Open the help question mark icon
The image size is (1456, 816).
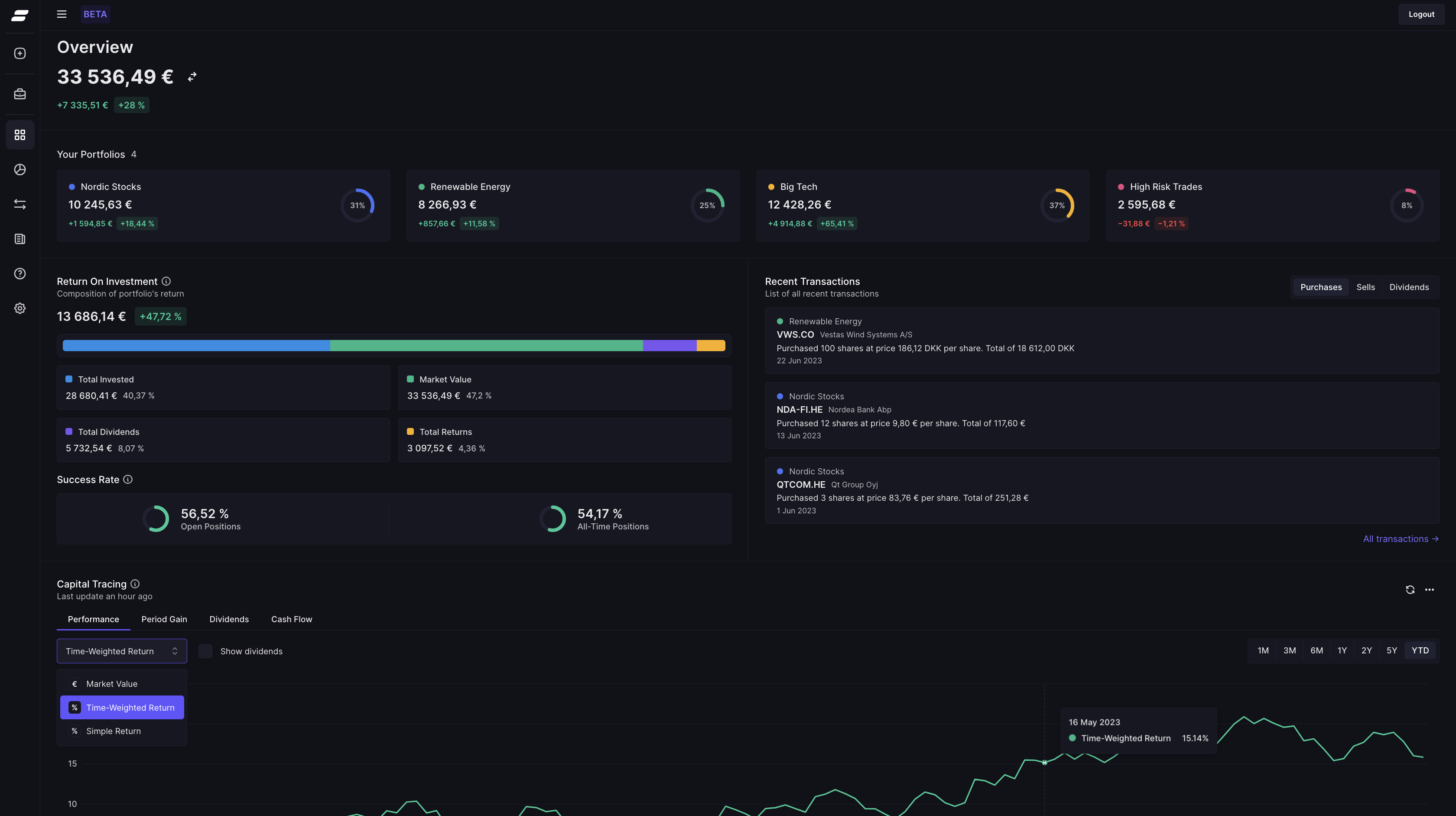[20, 274]
